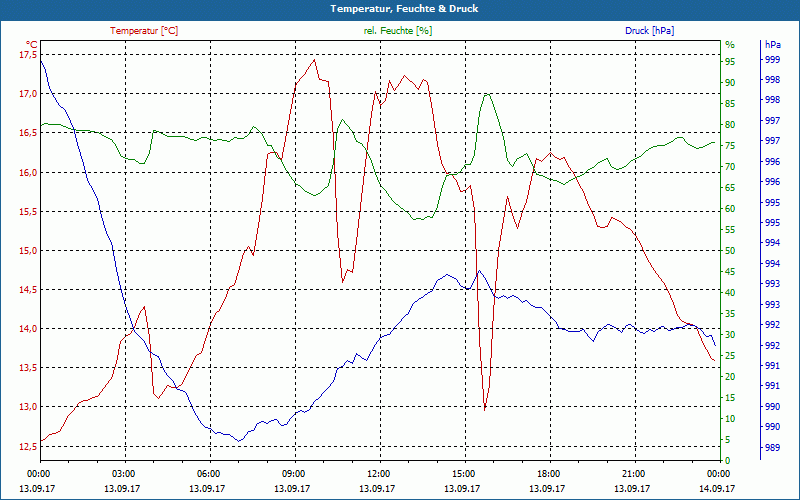Click green humidity axis value '75'
The image size is (800, 500).
click(x=730, y=146)
